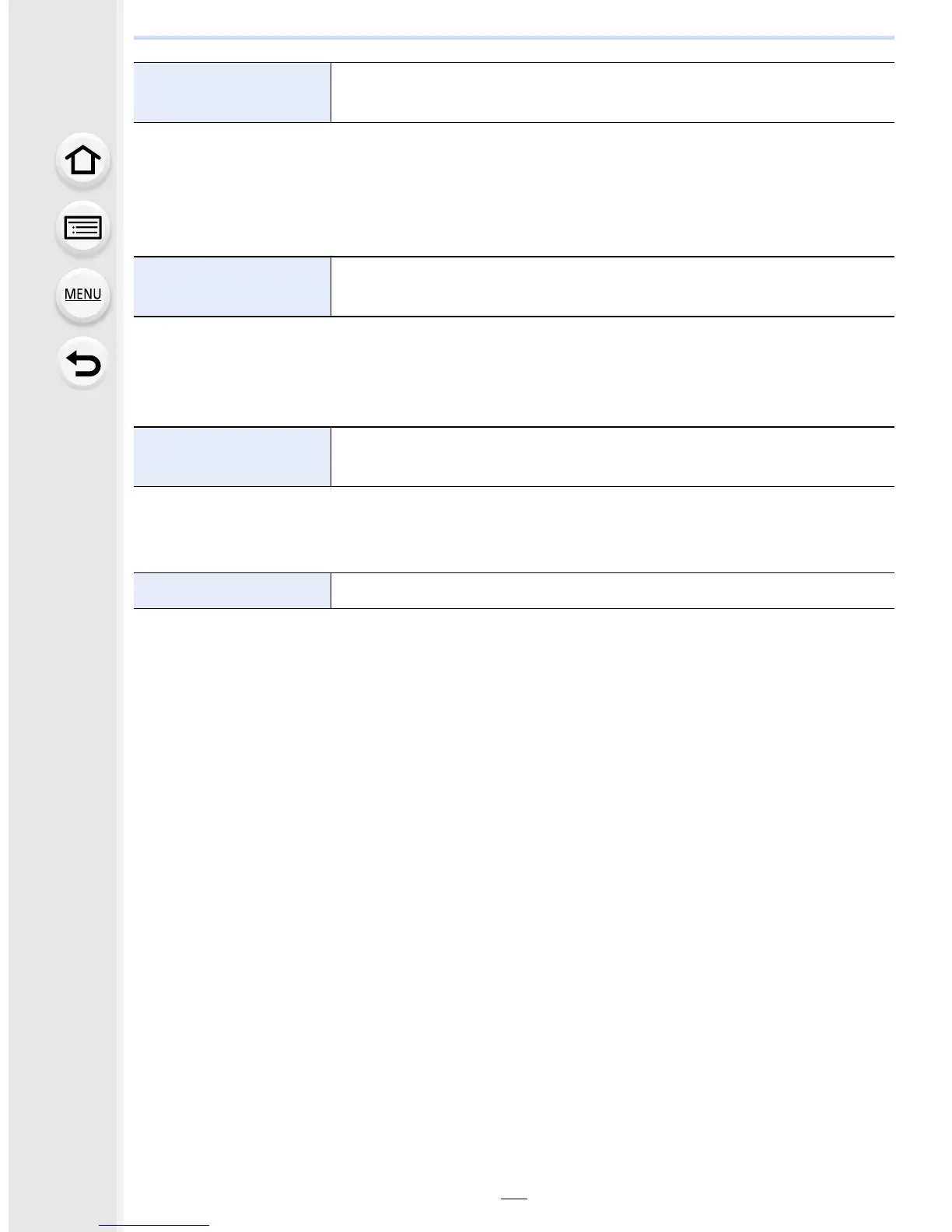Click the light blue header rule at page top
The width and height of the screenshot is (952, 1232).
pyautogui.click(x=514, y=37)
